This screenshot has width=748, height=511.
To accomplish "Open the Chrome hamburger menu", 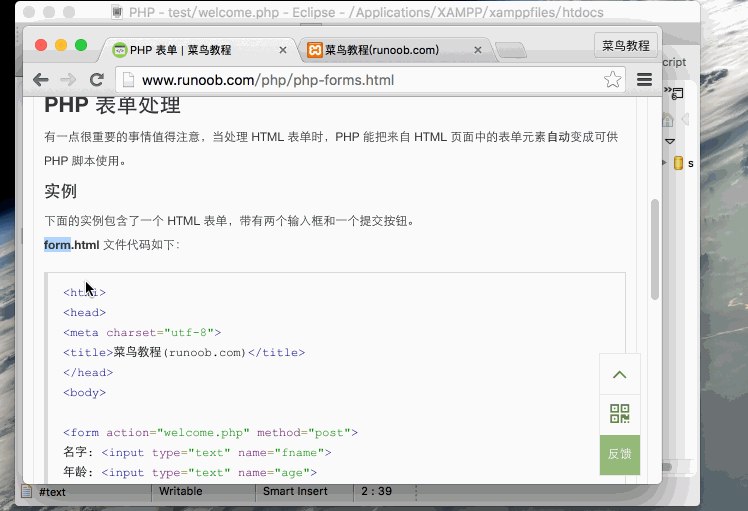I will click(x=644, y=80).
